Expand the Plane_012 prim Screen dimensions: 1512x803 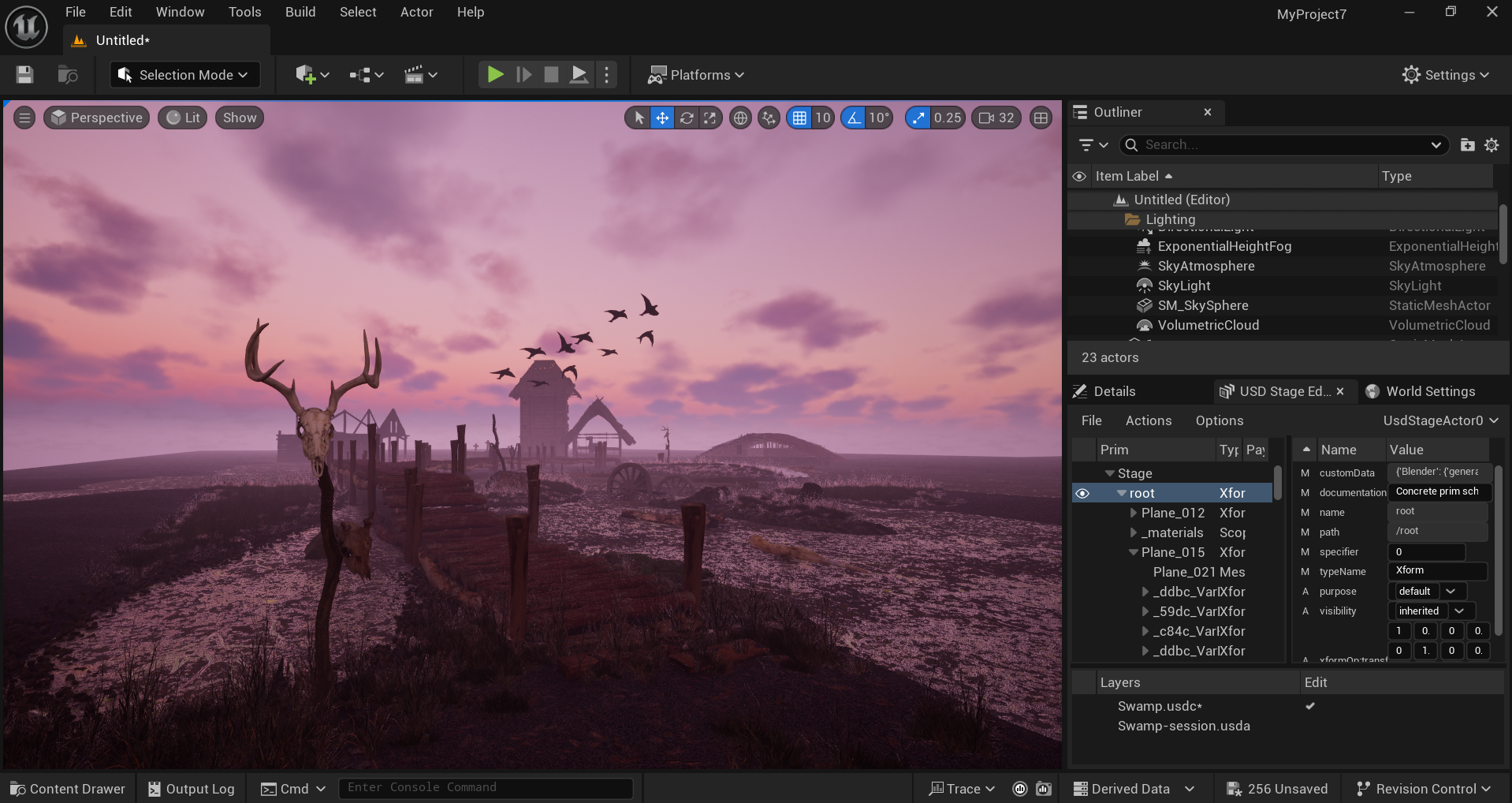(x=1134, y=513)
